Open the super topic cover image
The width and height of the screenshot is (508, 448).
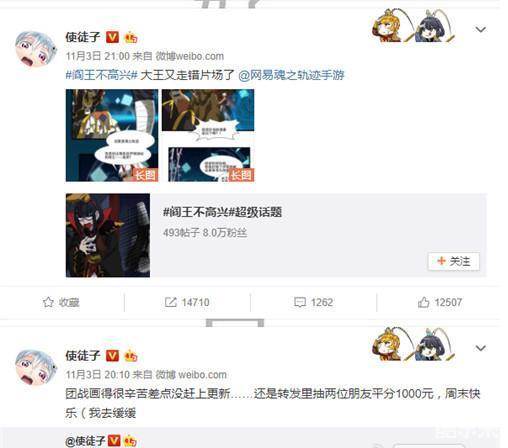pos(108,235)
